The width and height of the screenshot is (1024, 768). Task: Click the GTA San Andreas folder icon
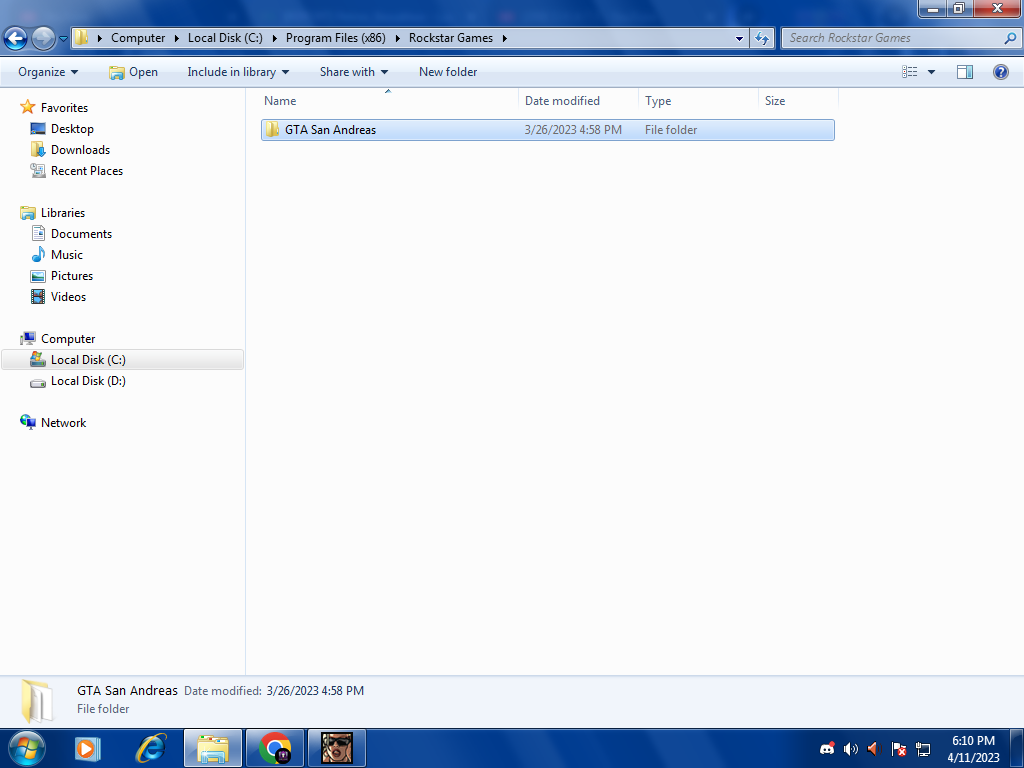[272, 129]
